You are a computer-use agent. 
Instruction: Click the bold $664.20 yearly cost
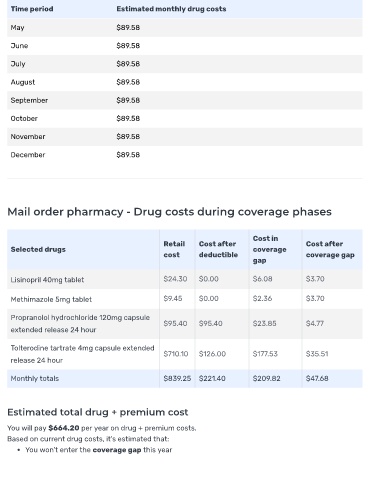click(64, 428)
